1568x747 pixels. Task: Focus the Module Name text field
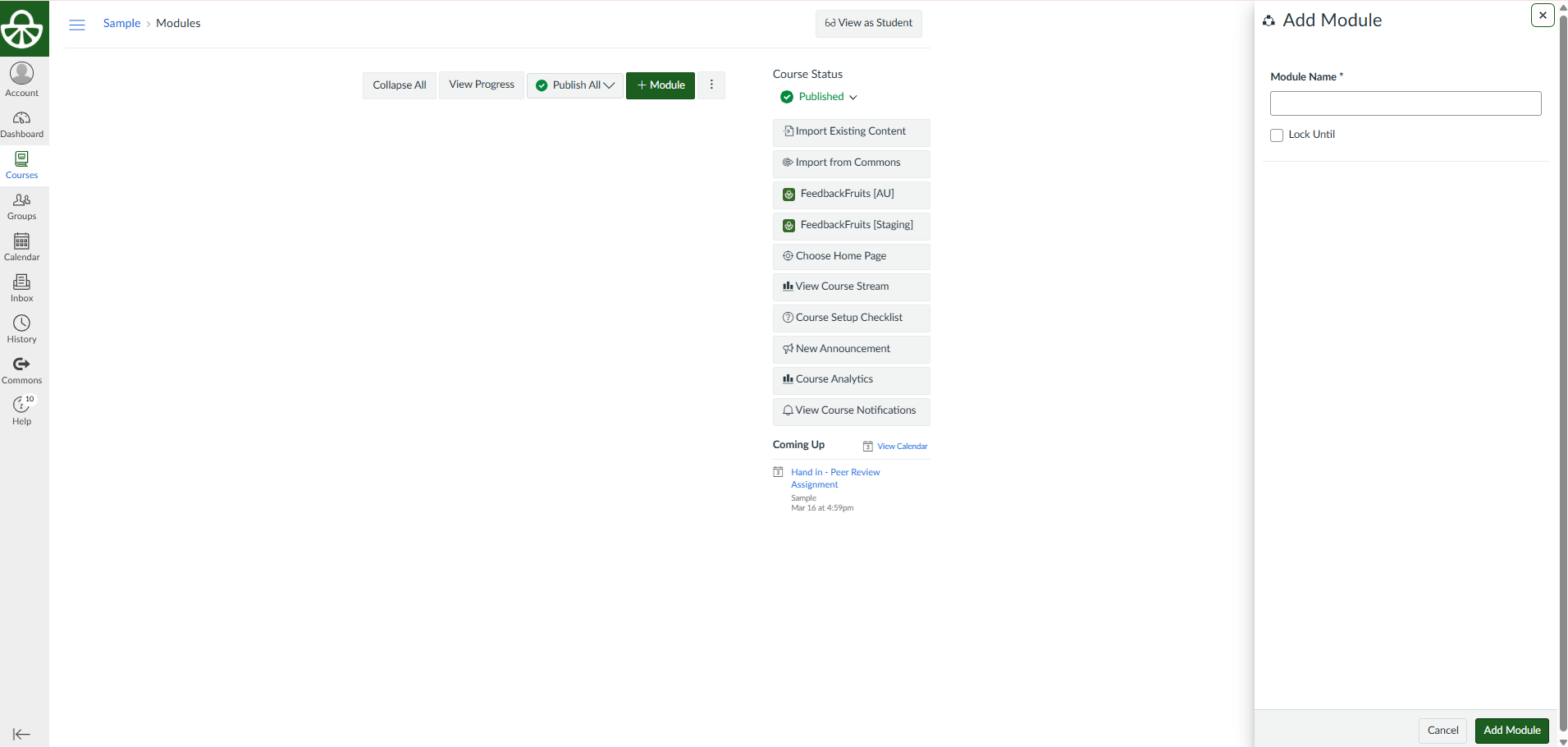coord(1405,103)
